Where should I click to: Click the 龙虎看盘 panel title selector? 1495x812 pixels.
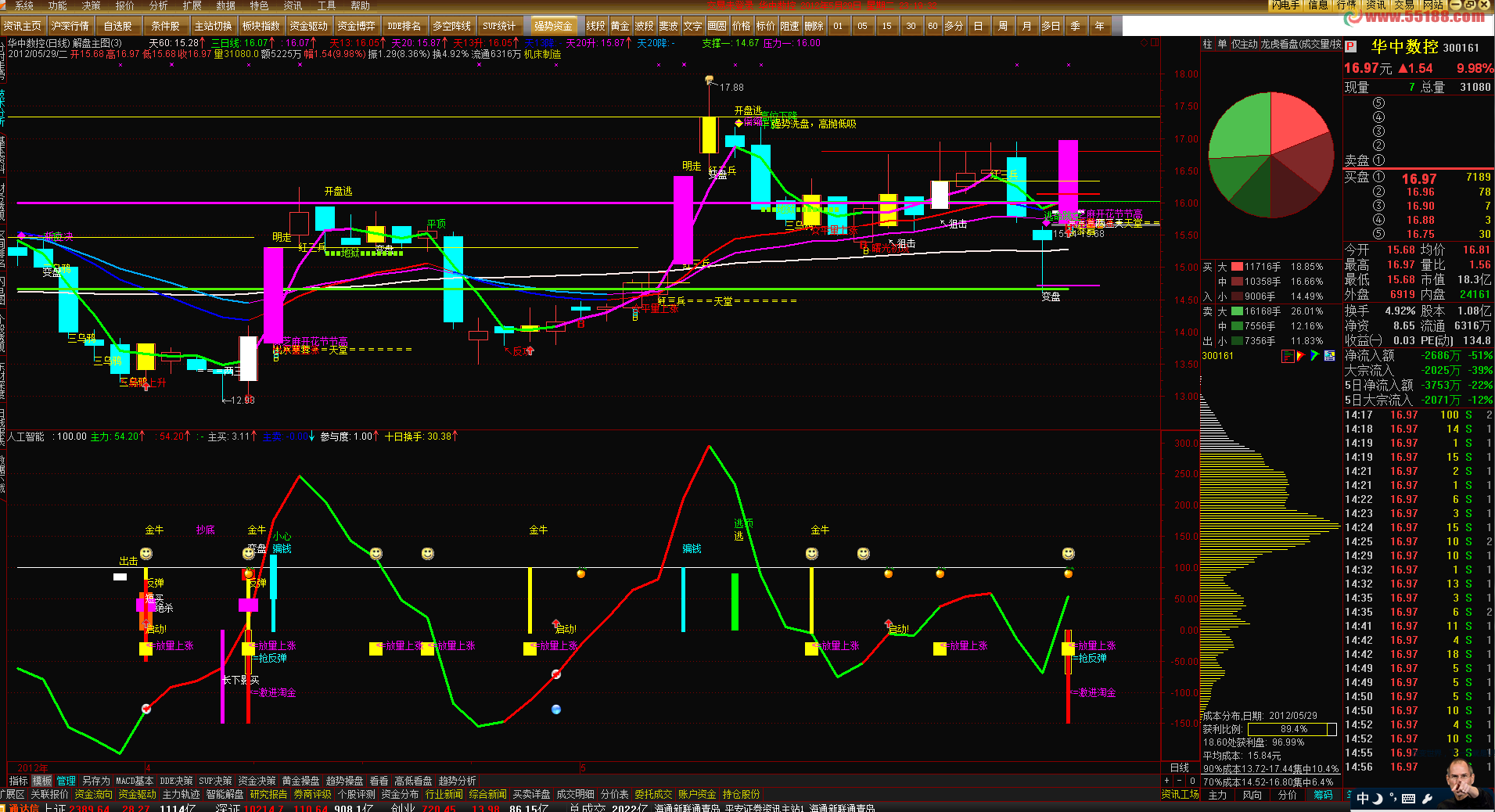(1300, 45)
